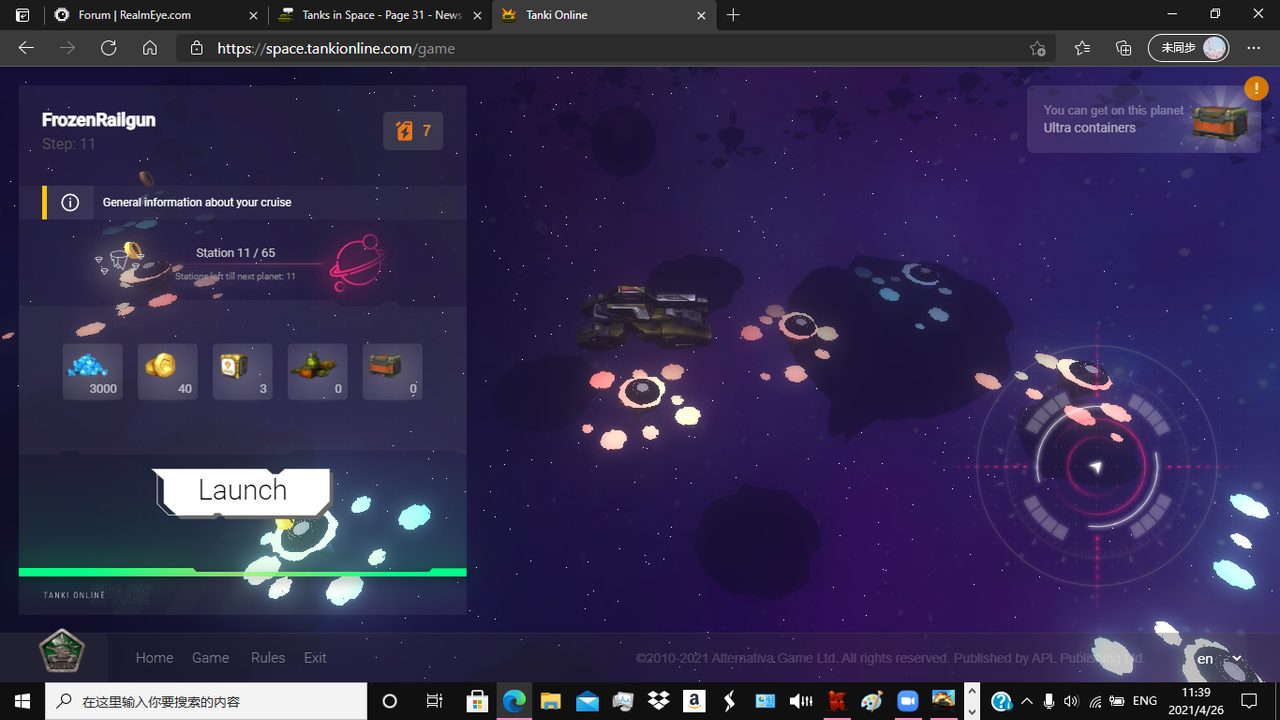Screen dimensions: 1280x720
Task: Click the info icon beside General information
Action: coord(70,202)
